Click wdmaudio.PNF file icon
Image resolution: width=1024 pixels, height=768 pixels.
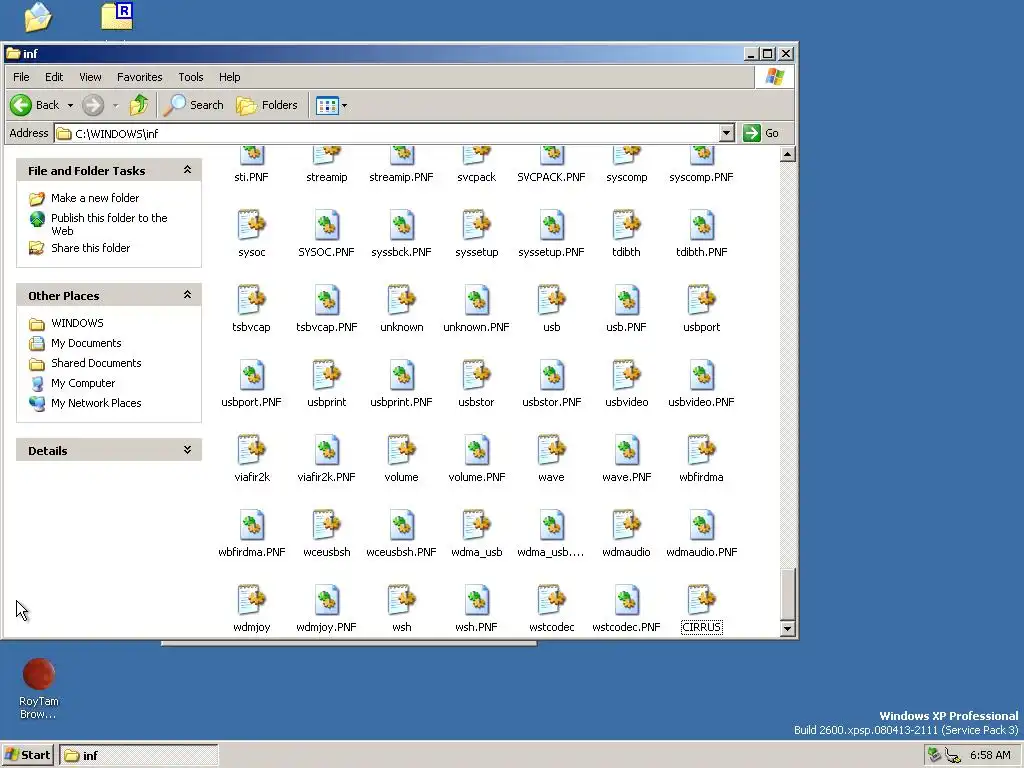click(x=701, y=526)
